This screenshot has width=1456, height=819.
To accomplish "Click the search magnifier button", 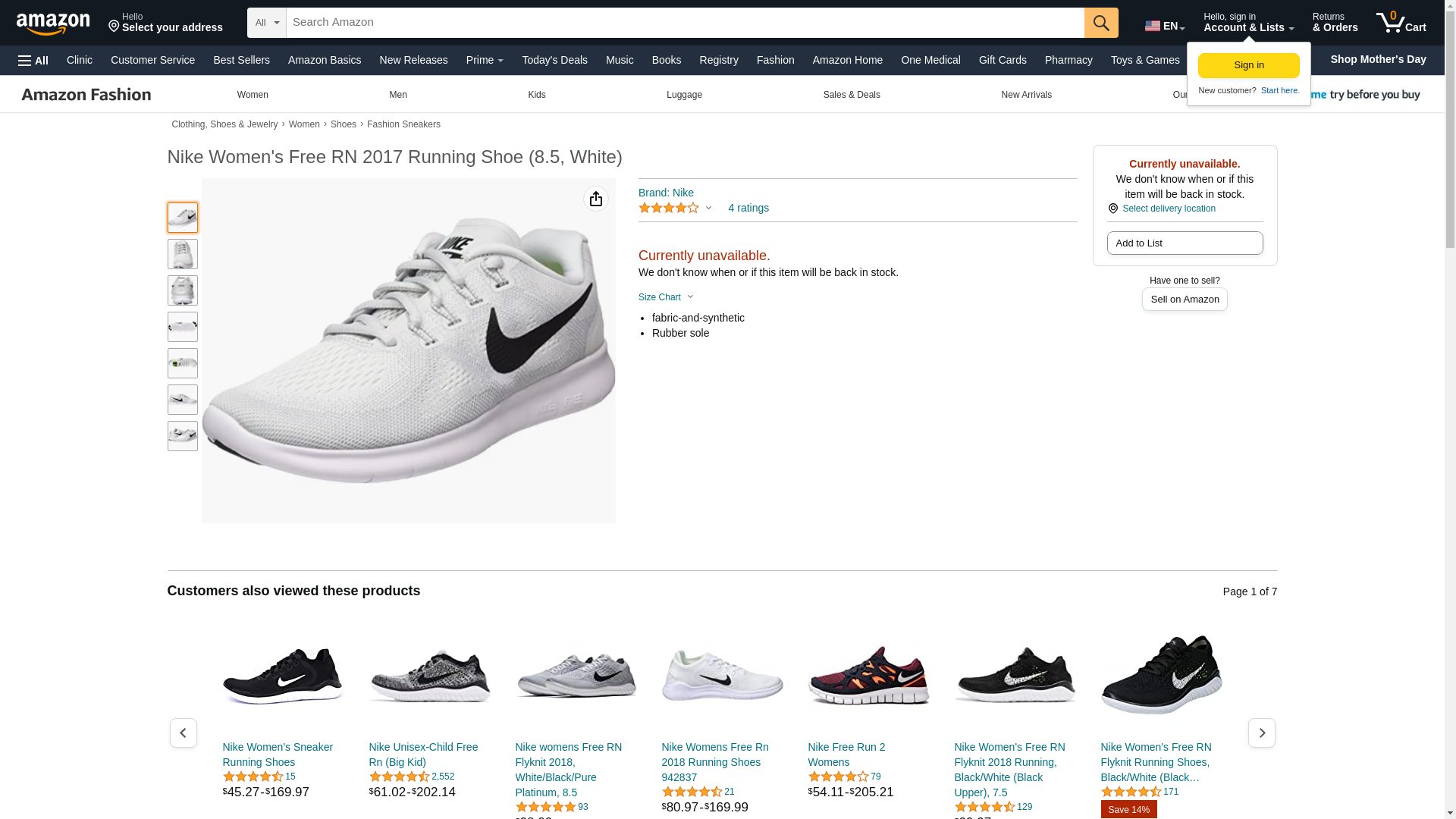I will click(x=1101, y=23).
